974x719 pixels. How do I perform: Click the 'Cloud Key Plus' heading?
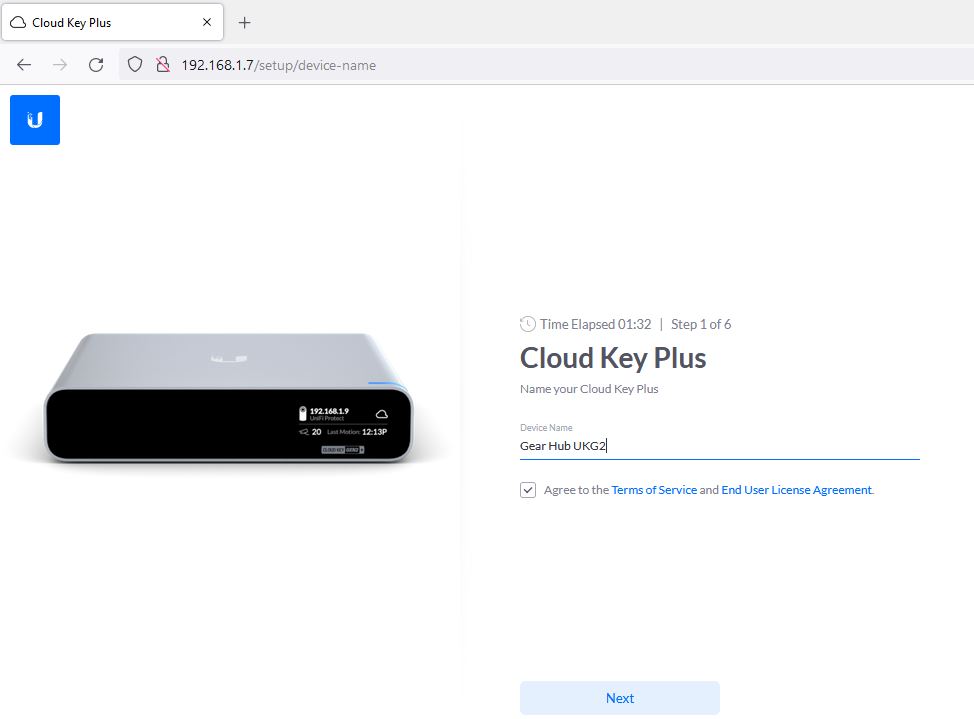tap(613, 358)
